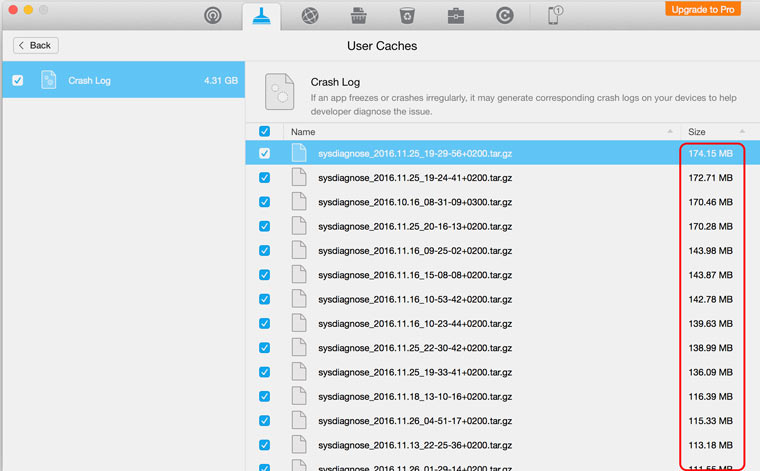Click the Upgrade to Pro button
Image resolution: width=760 pixels, height=471 pixels.
pos(703,9)
